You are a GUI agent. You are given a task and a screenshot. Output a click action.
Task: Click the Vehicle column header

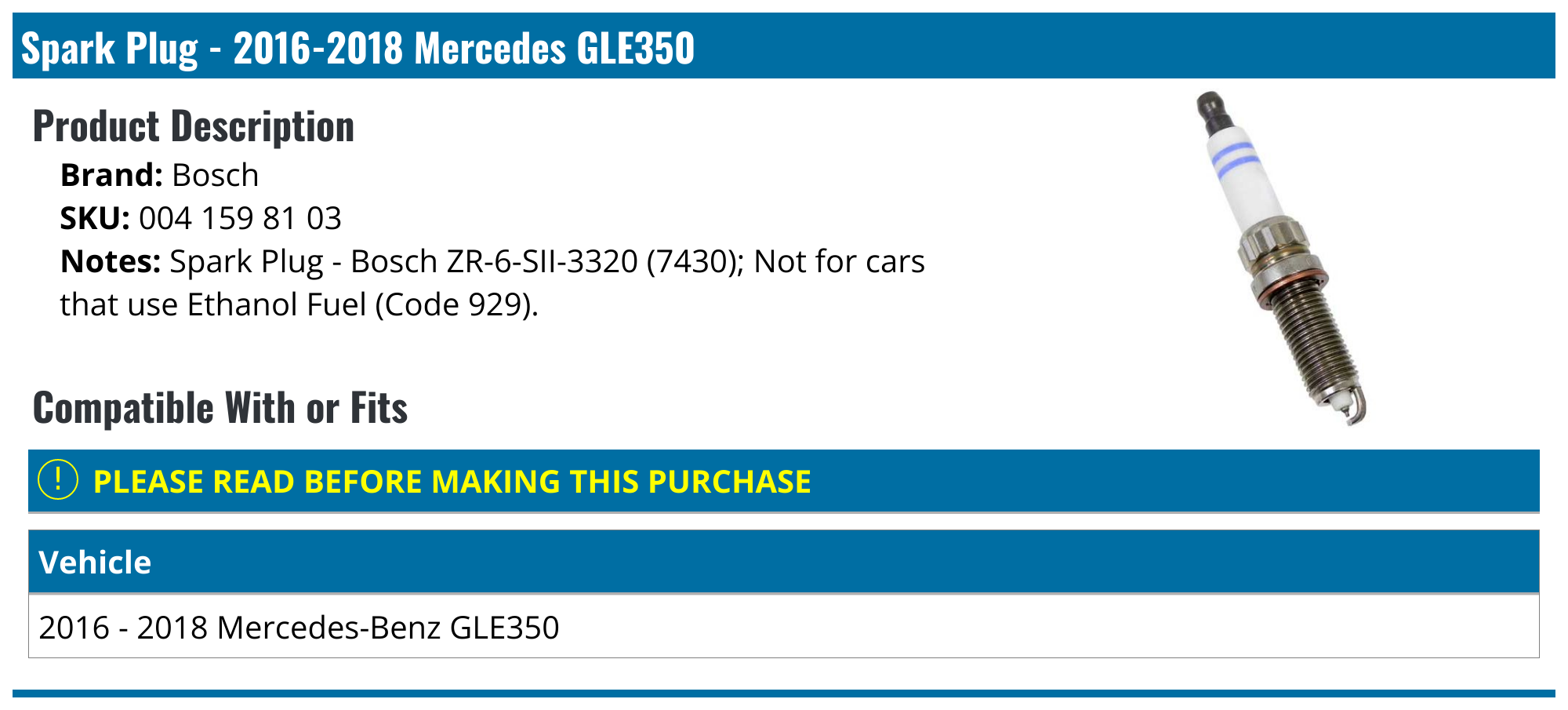point(95,562)
